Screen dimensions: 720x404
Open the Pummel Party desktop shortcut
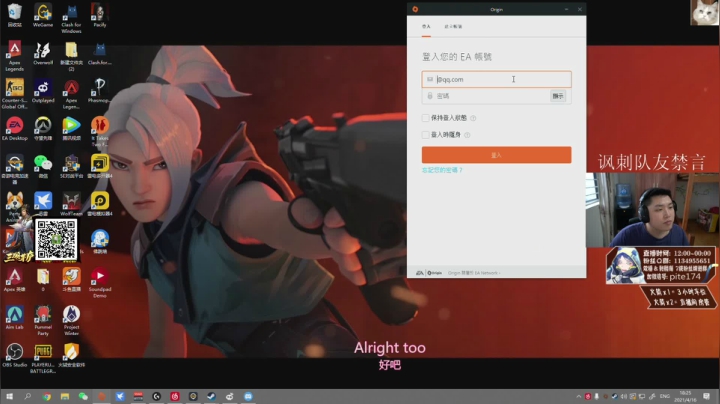(x=43, y=320)
